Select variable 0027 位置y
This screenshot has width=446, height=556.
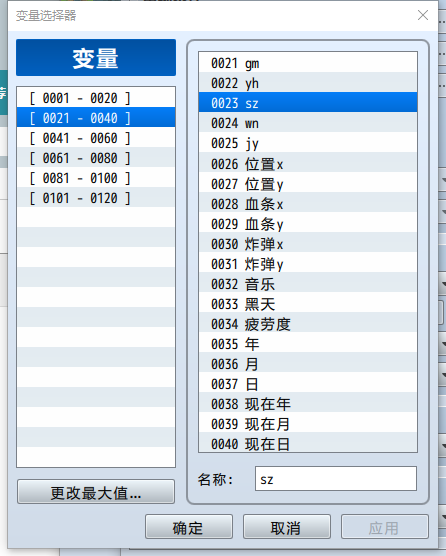[x=308, y=183]
